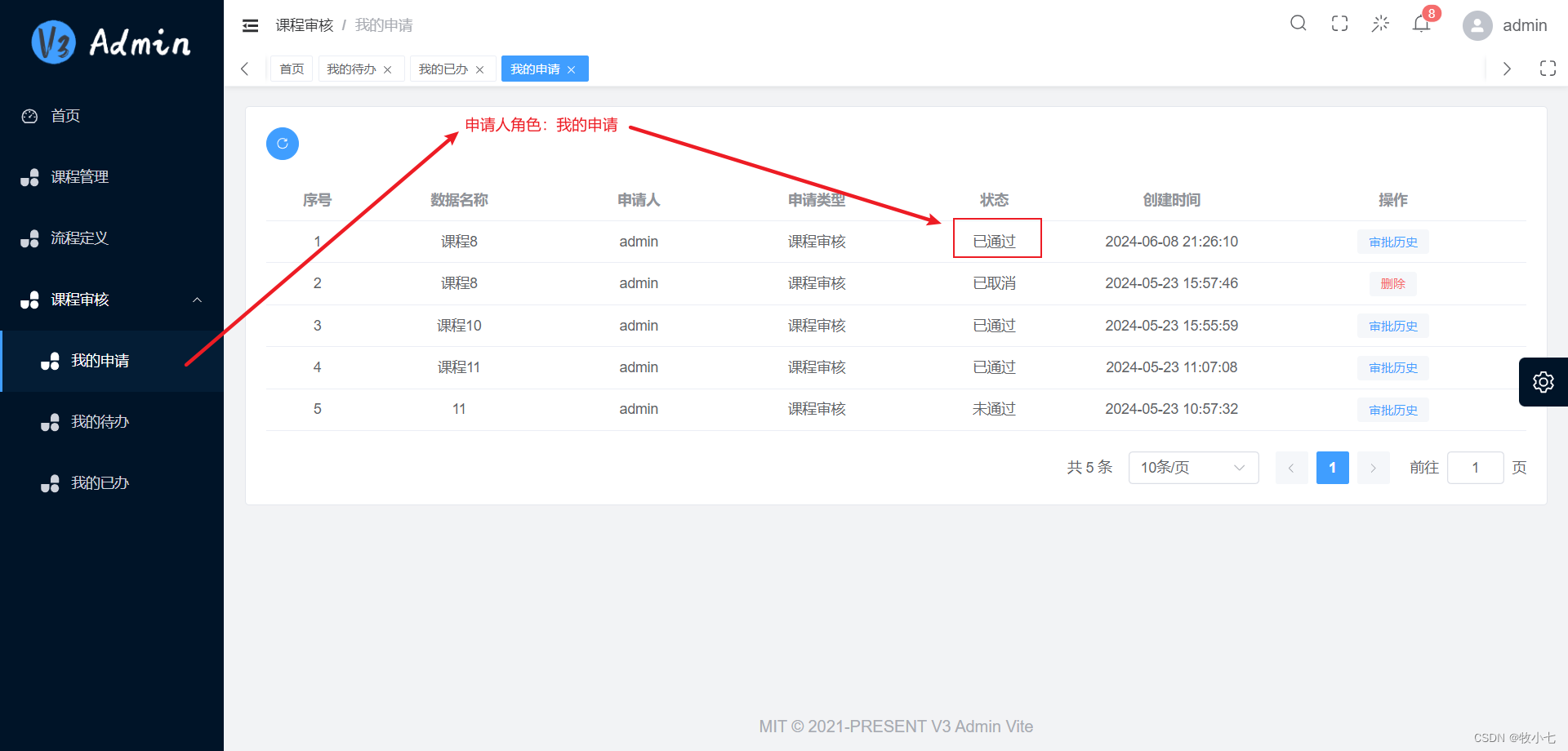1568x751 pixels.
Task: Click the 课程11 data name cell
Action: pyautogui.click(x=459, y=367)
